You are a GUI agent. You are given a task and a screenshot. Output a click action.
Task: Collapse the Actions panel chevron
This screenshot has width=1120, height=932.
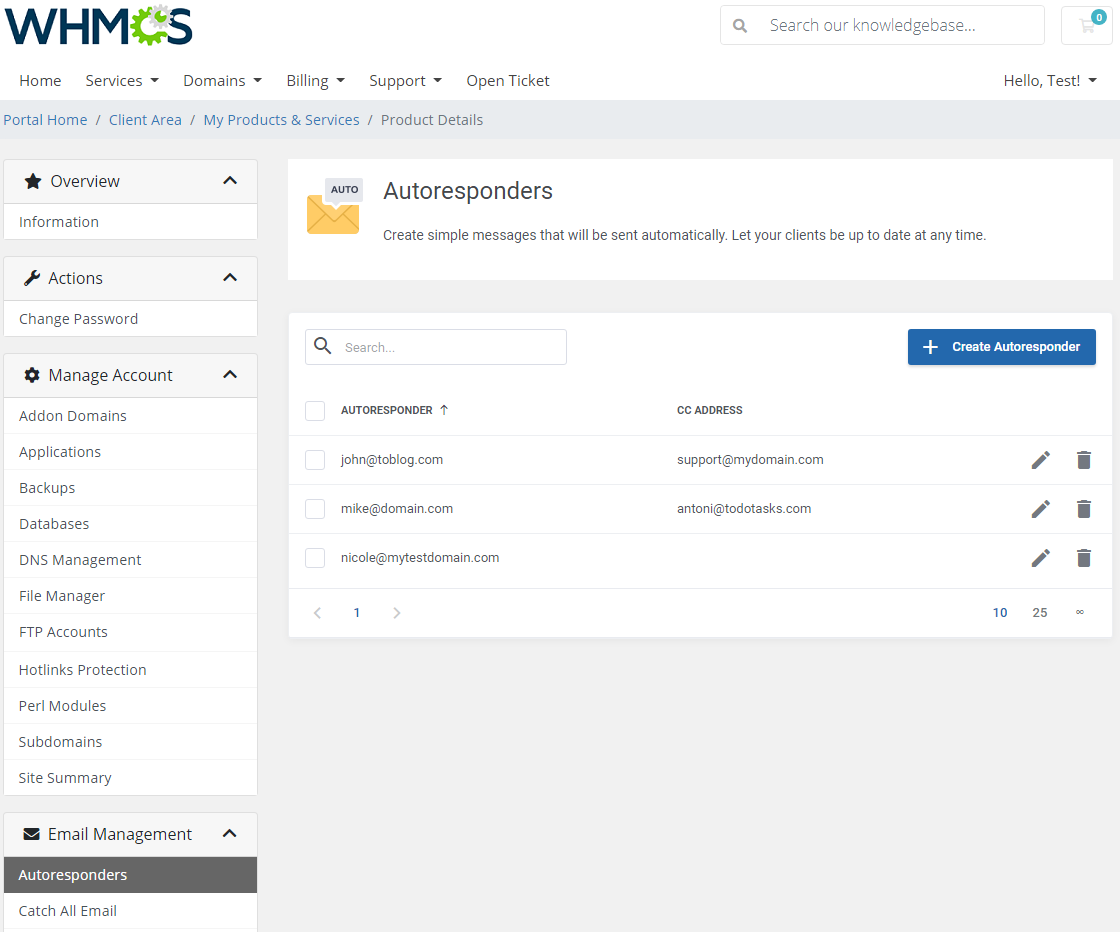pyautogui.click(x=230, y=278)
